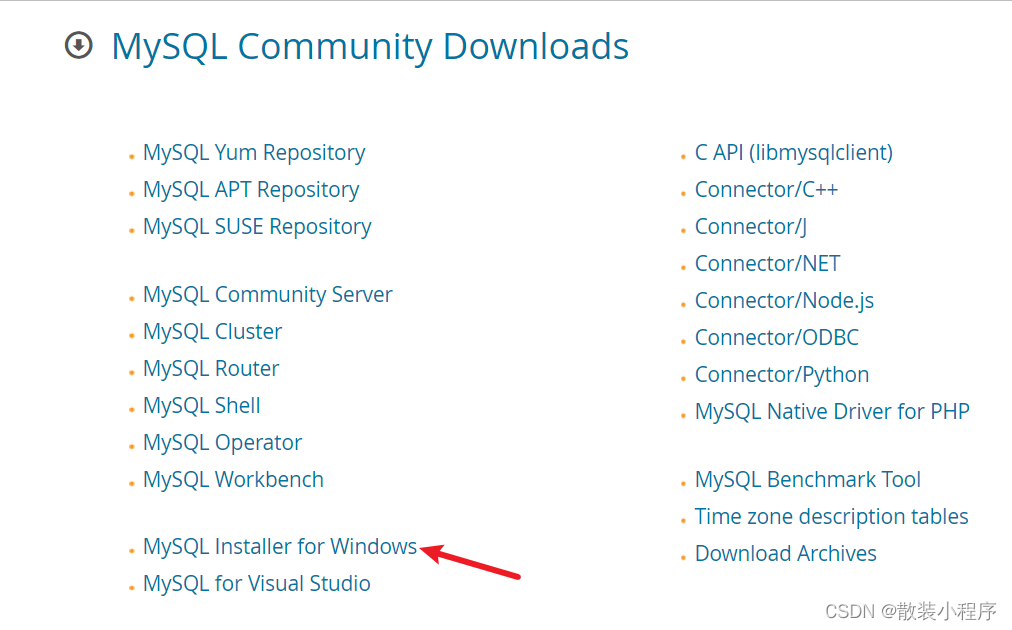This screenshot has width=1012, height=630.
Task: Open MySQL SUSE Repository link
Action: click(258, 227)
